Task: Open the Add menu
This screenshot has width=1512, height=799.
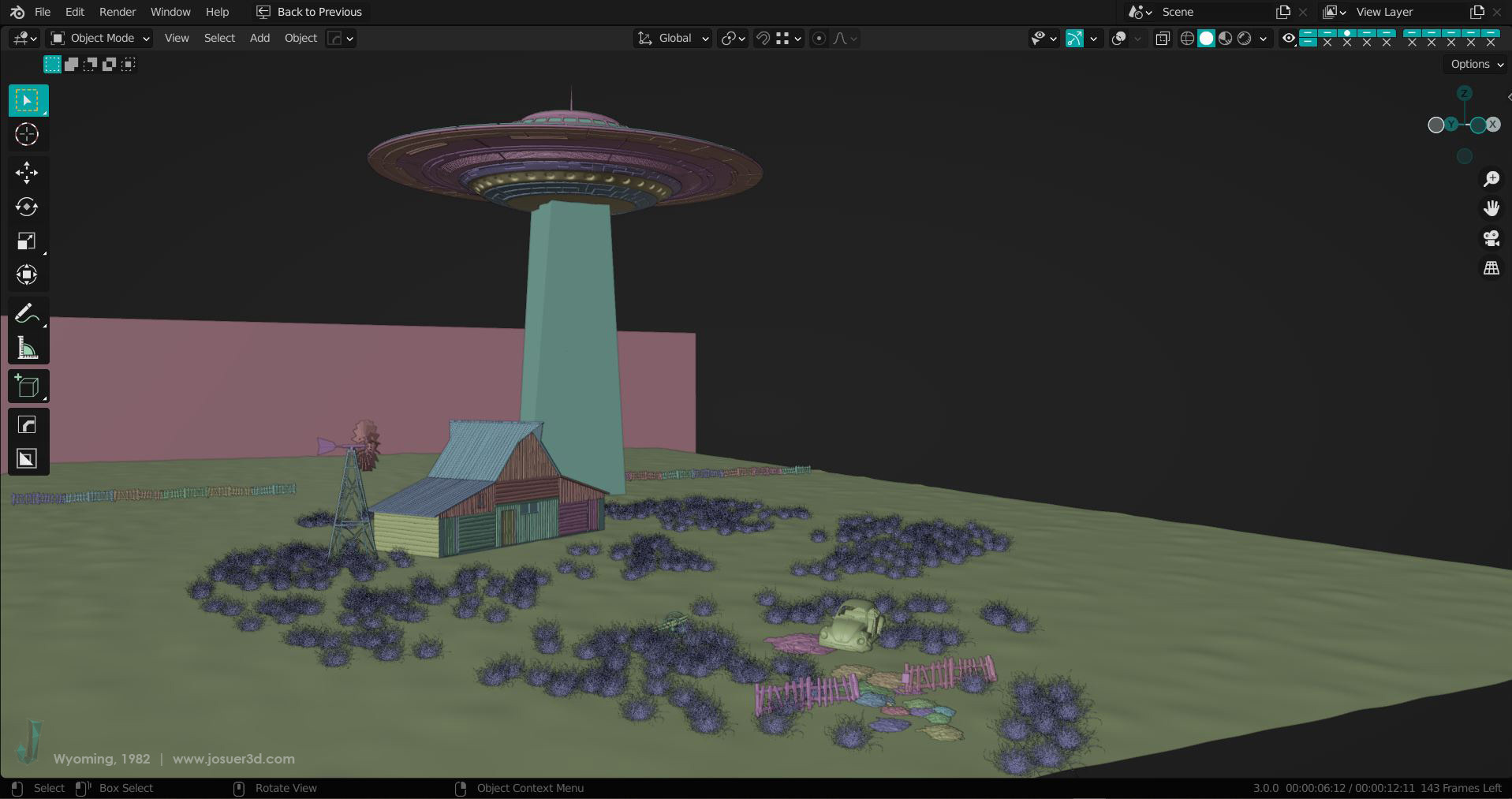Action: pyautogui.click(x=259, y=38)
